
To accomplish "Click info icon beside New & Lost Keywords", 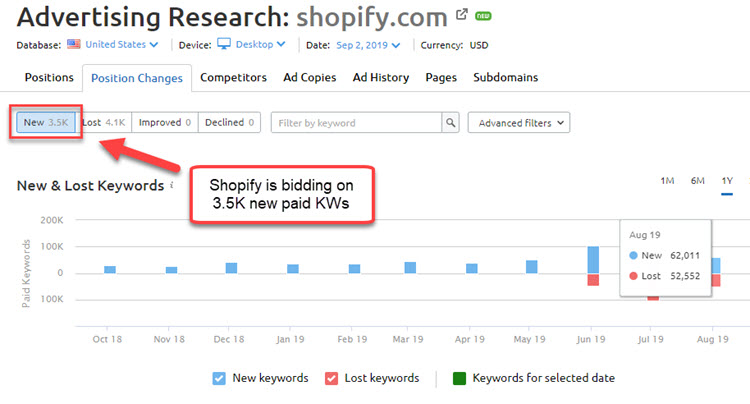I will 171,185.
